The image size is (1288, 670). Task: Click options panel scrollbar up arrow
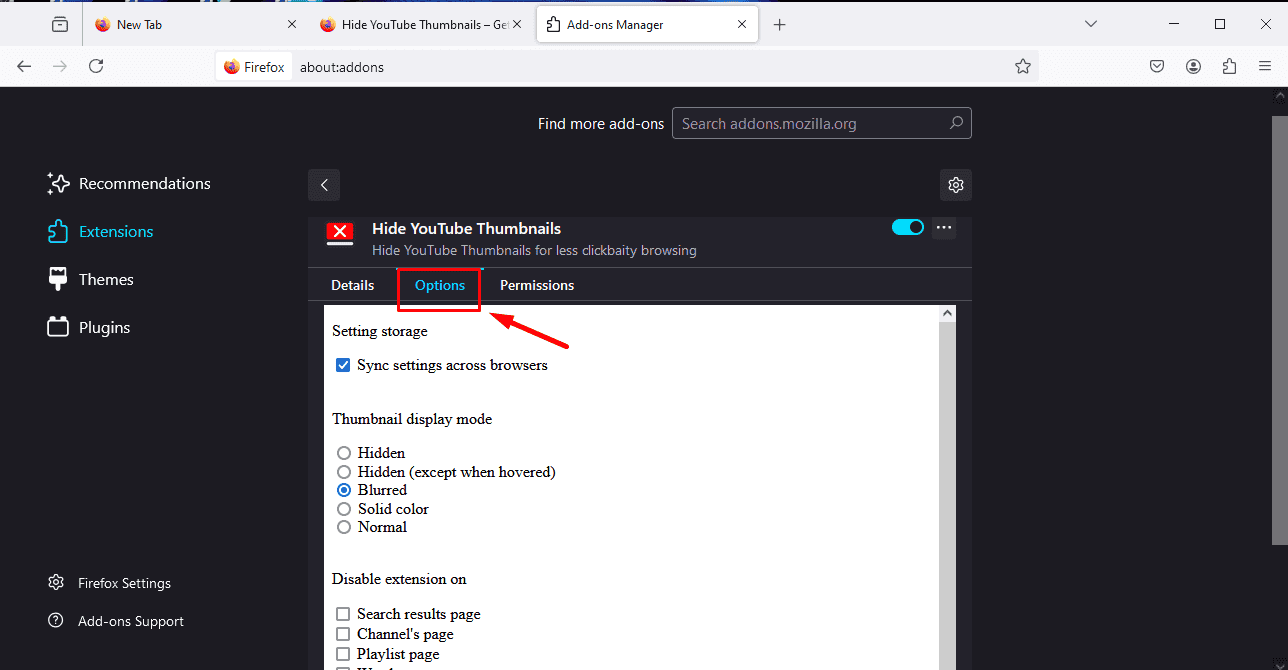(x=948, y=314)
